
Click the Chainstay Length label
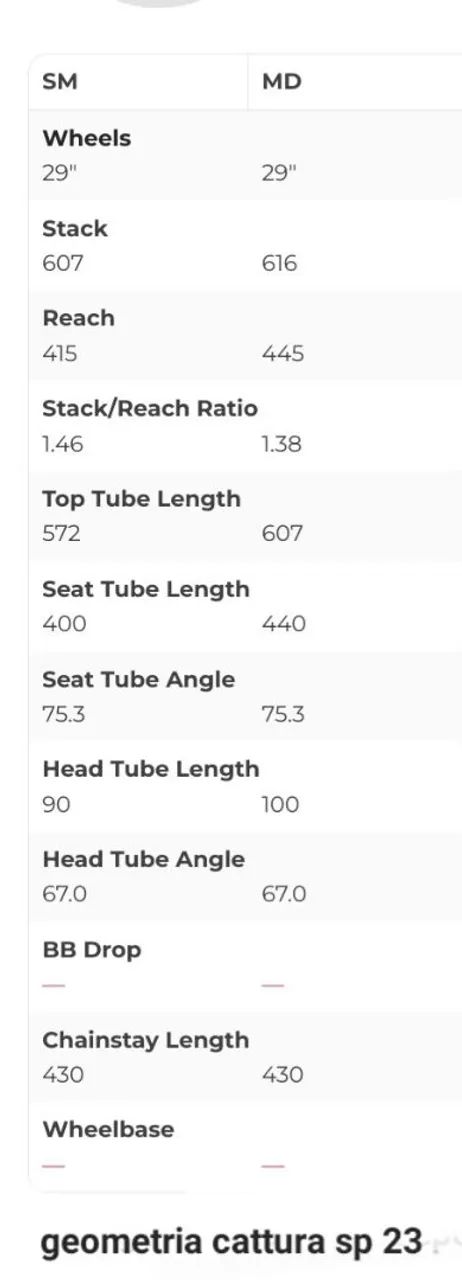(x=146, y=1040)
